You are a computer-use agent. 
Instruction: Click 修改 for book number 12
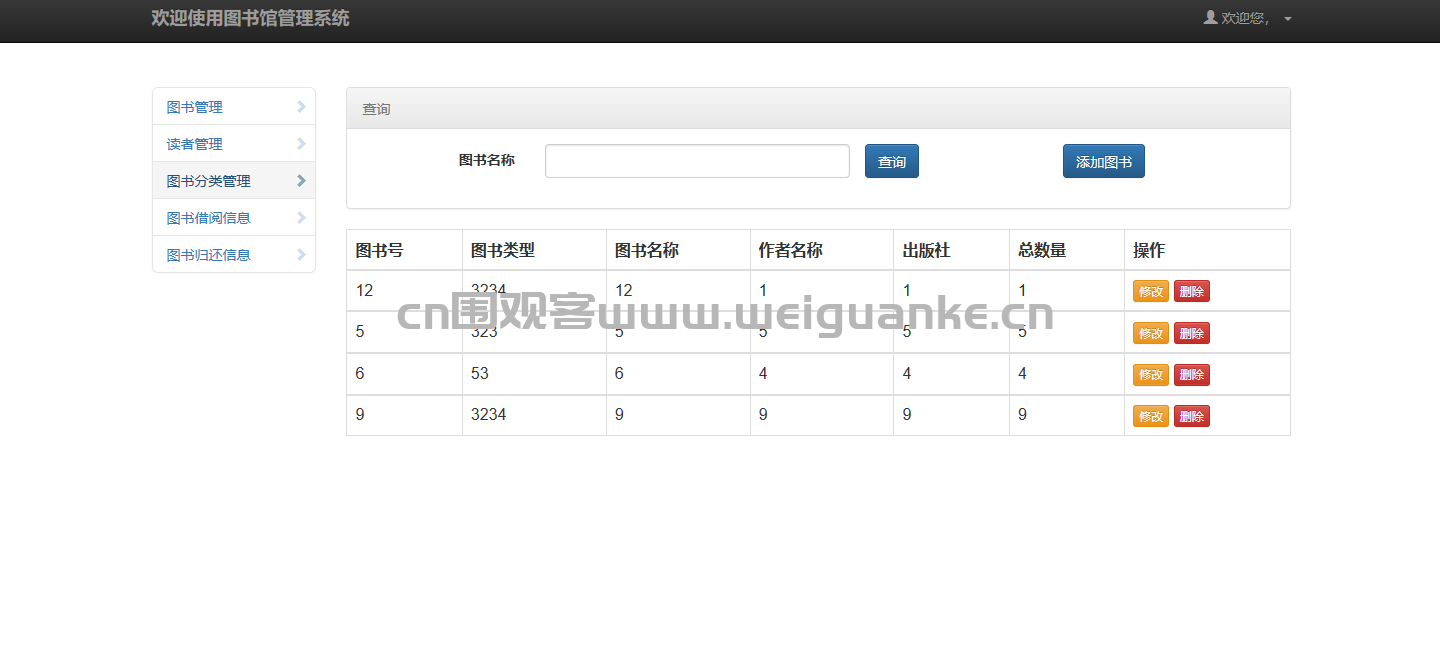(x=1151, y=291)
